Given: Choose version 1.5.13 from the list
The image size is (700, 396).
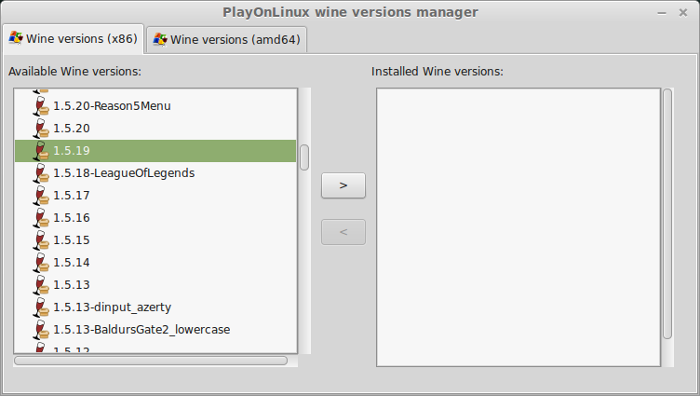Looking at the screenshot, I should tap(155, 285).
